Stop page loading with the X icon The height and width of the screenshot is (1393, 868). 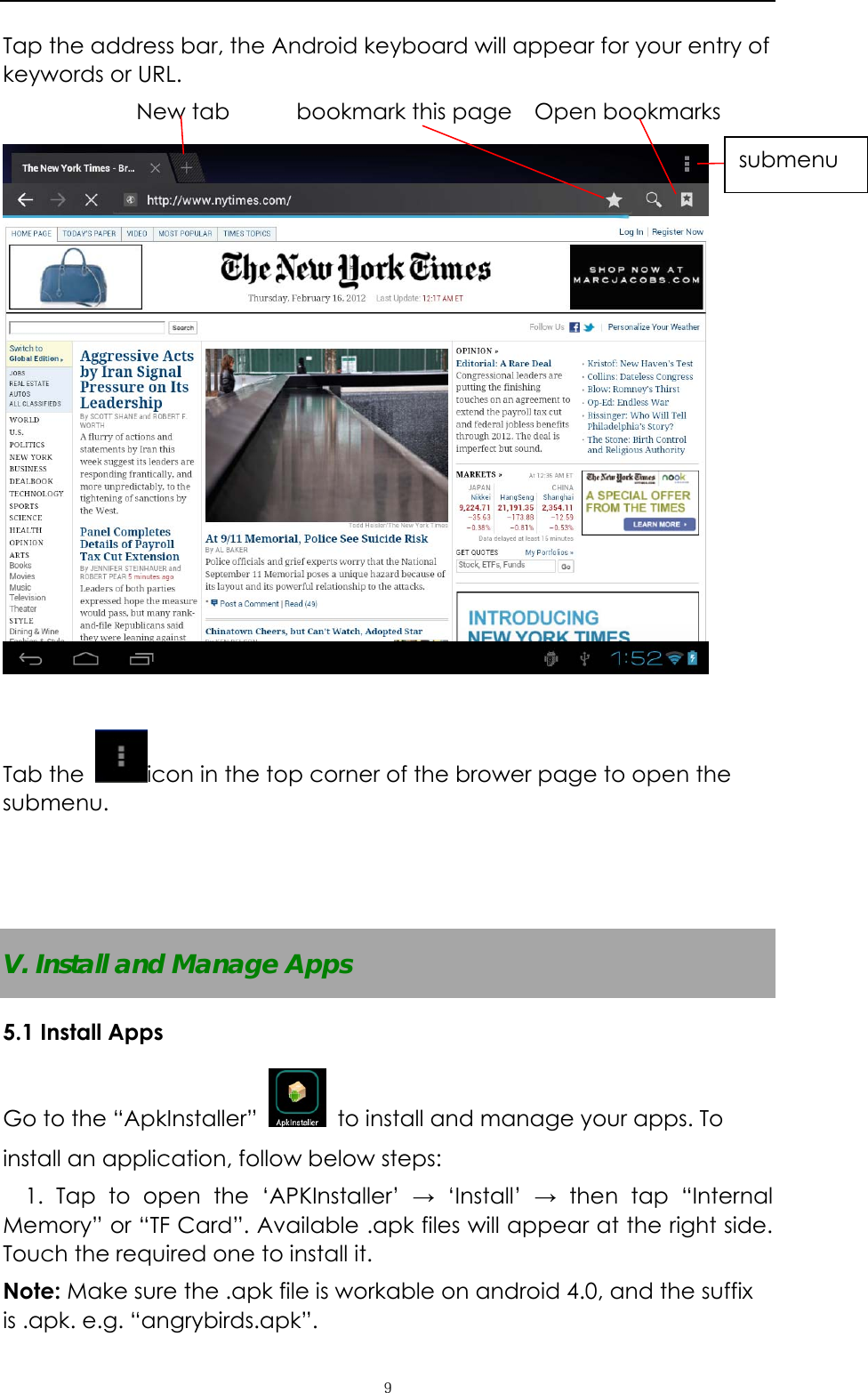[x=92, y=199]
